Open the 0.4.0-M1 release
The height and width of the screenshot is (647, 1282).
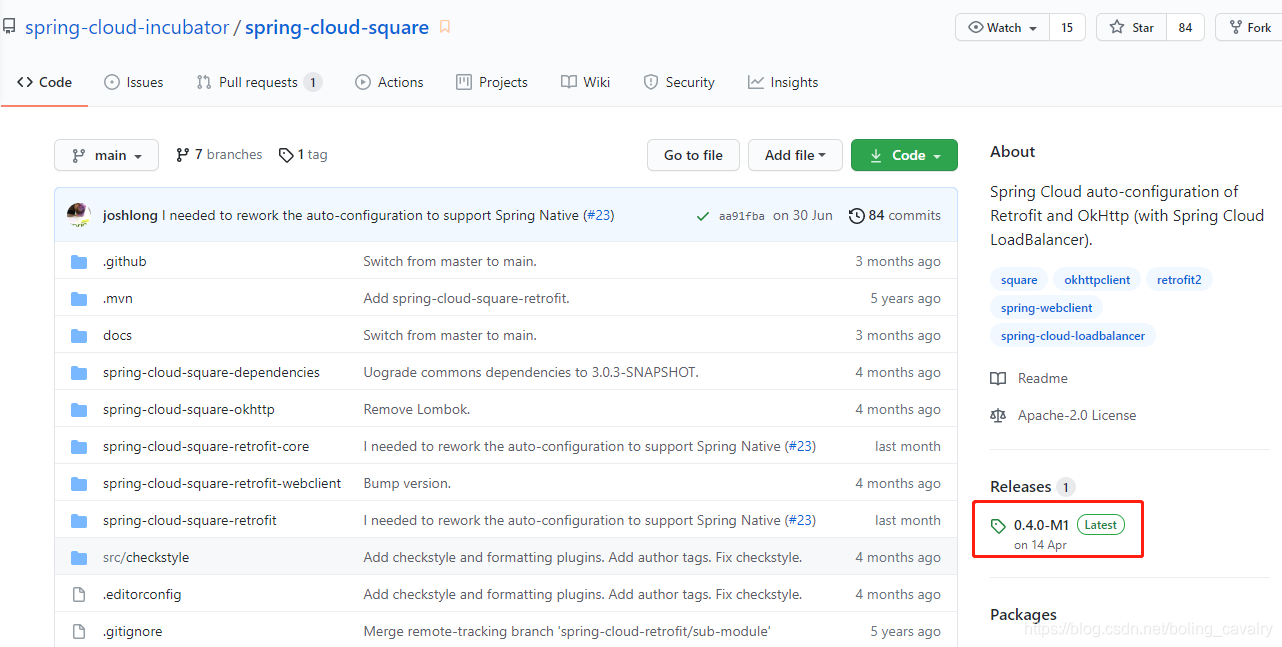(1041, 525)
